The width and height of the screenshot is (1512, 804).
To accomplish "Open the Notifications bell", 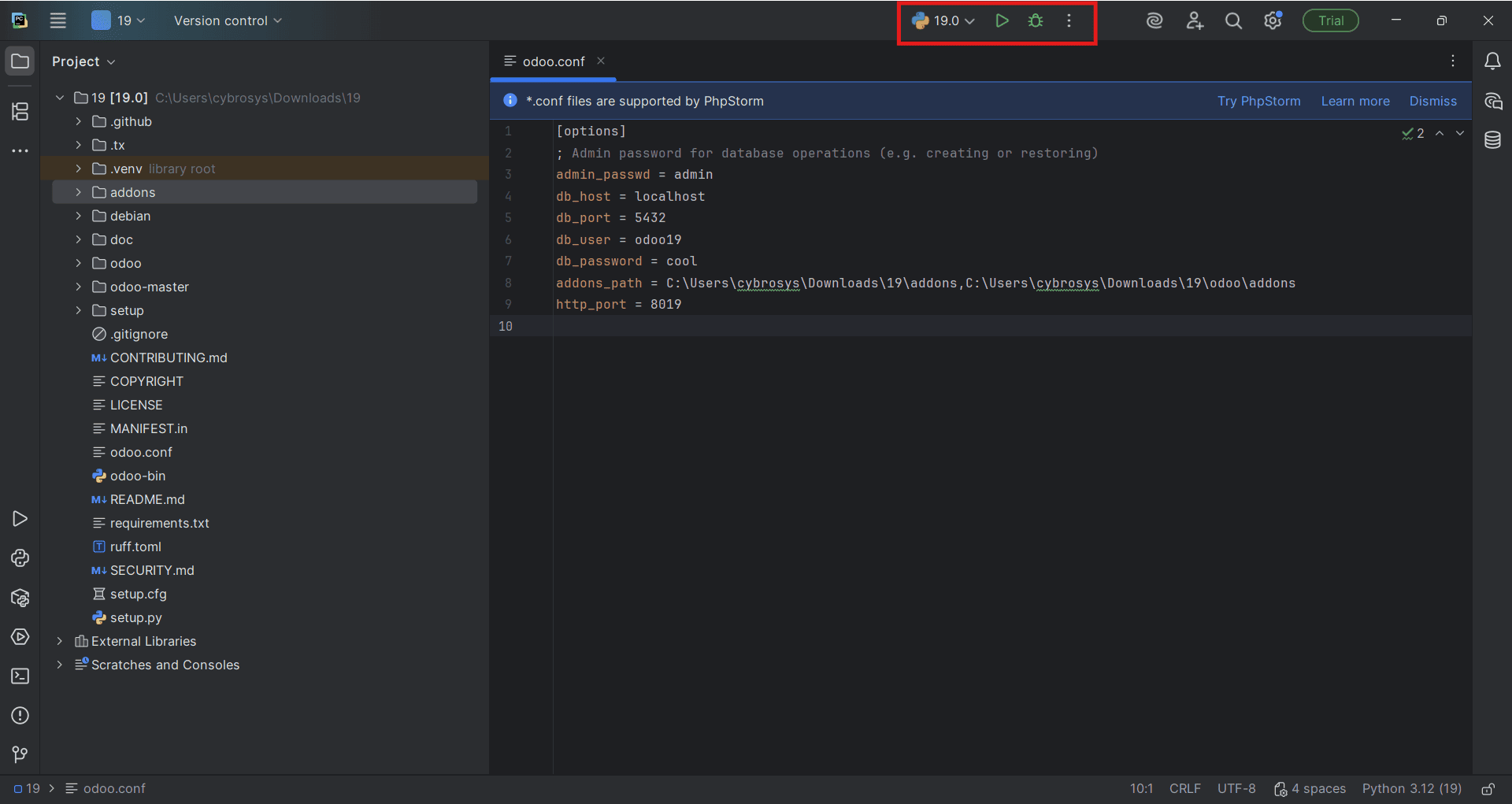I will (1492, 61).
